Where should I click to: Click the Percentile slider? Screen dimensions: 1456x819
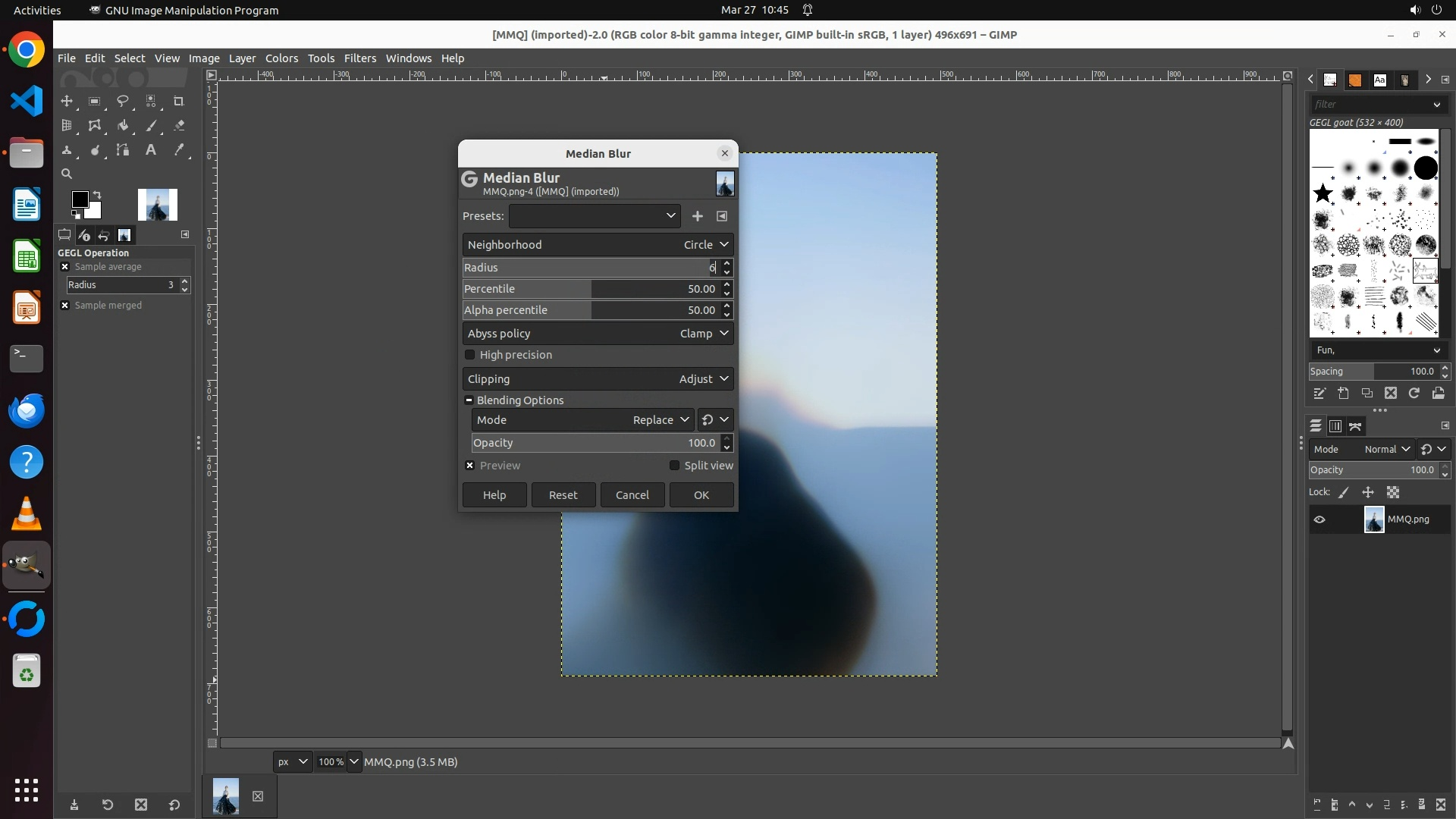point(591,289)
